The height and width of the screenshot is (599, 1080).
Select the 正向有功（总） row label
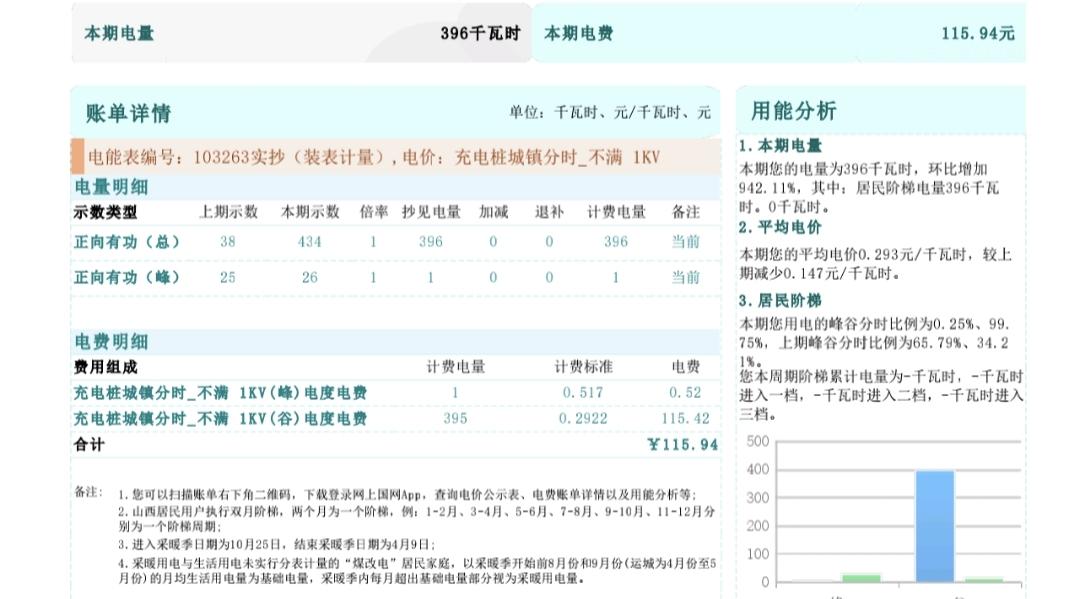click(127, 242)
